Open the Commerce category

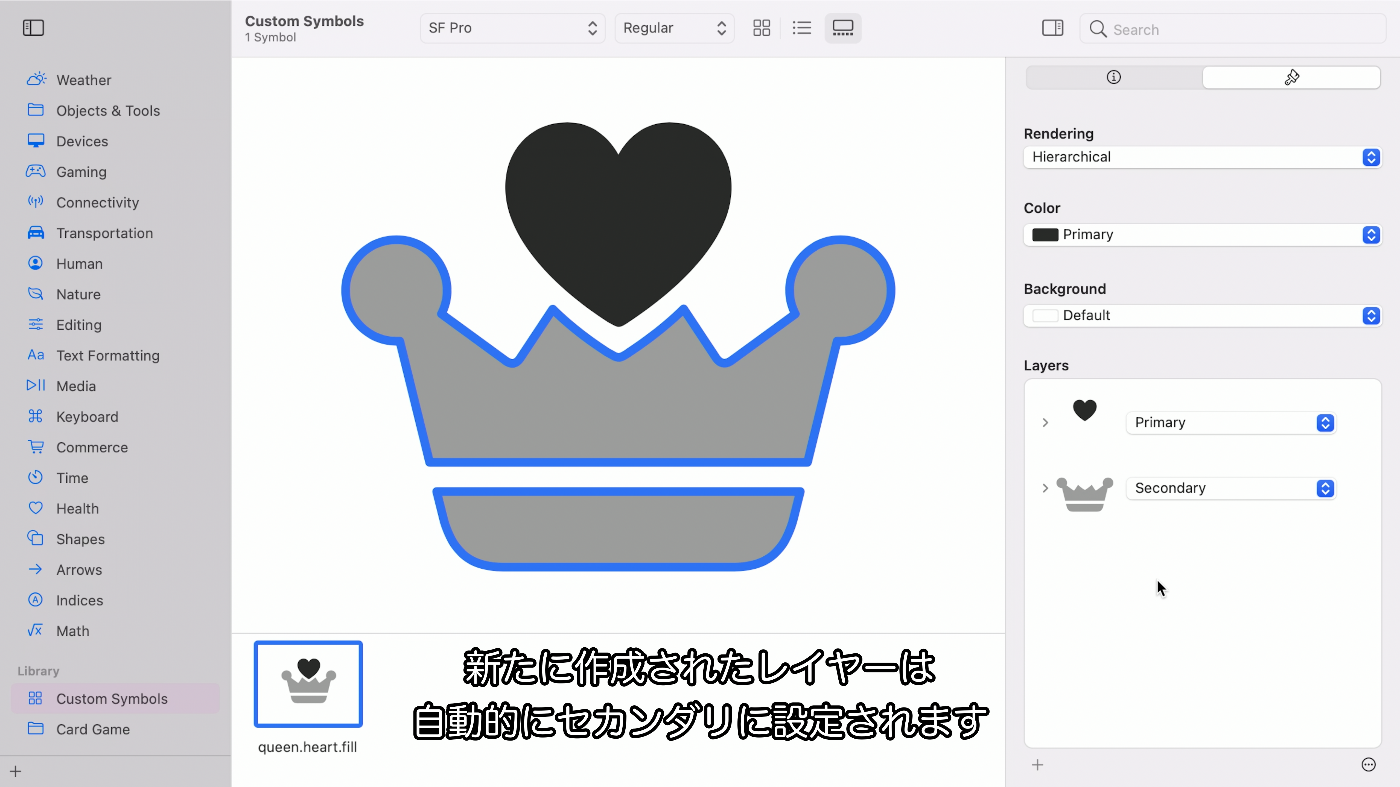tap(115, 447)
